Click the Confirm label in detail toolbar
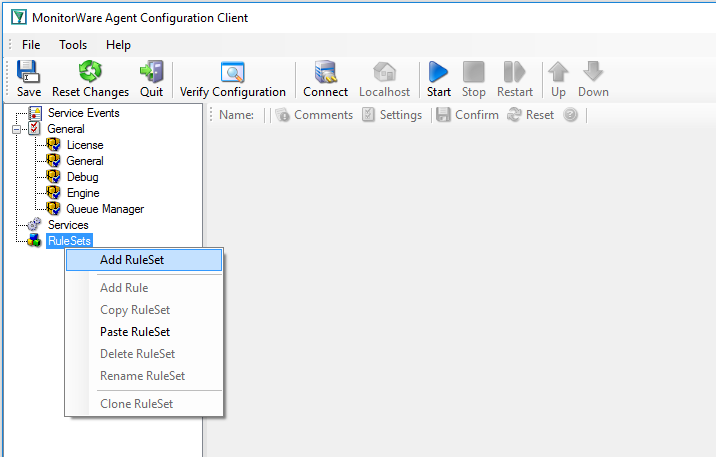The height and width of the screenshot is (457, 716). pos(477,115)
